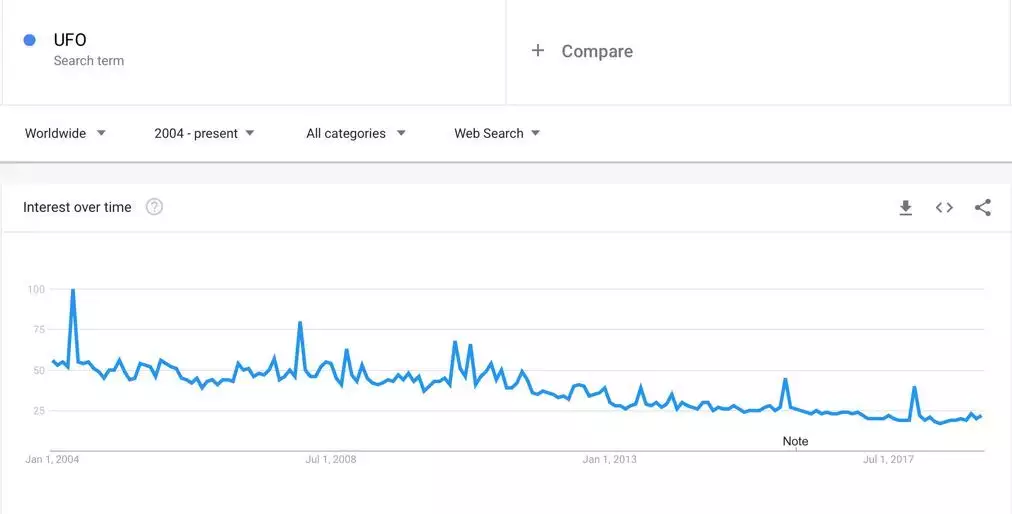Share the interest over time chart

[x=982, y=207]
